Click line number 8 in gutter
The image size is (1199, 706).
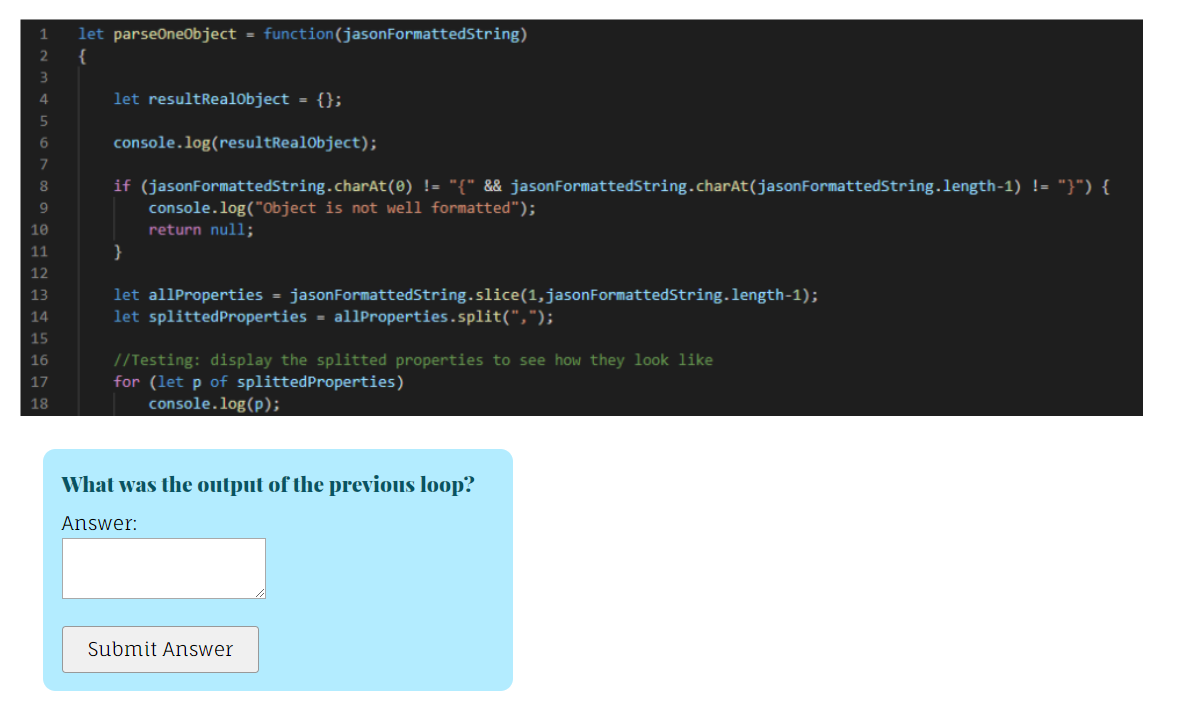click(44, 187)
